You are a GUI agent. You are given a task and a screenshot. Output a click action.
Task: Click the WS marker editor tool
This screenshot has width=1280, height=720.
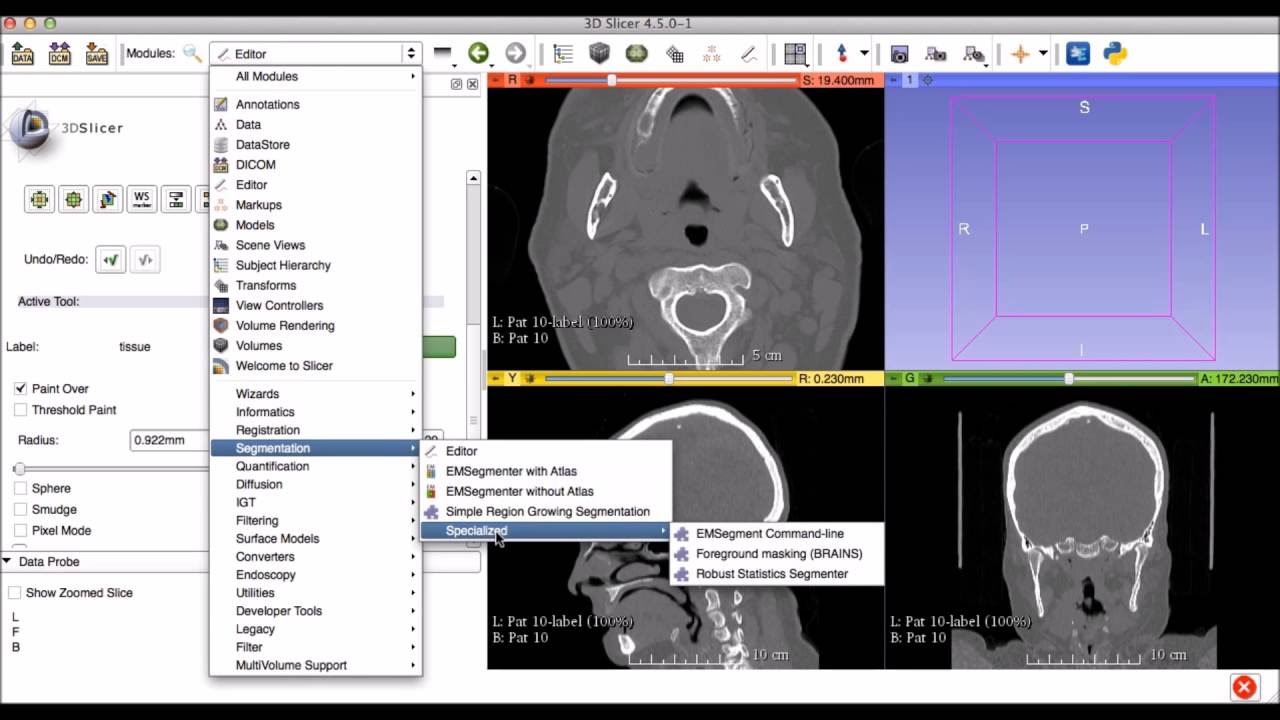point(142,199)
